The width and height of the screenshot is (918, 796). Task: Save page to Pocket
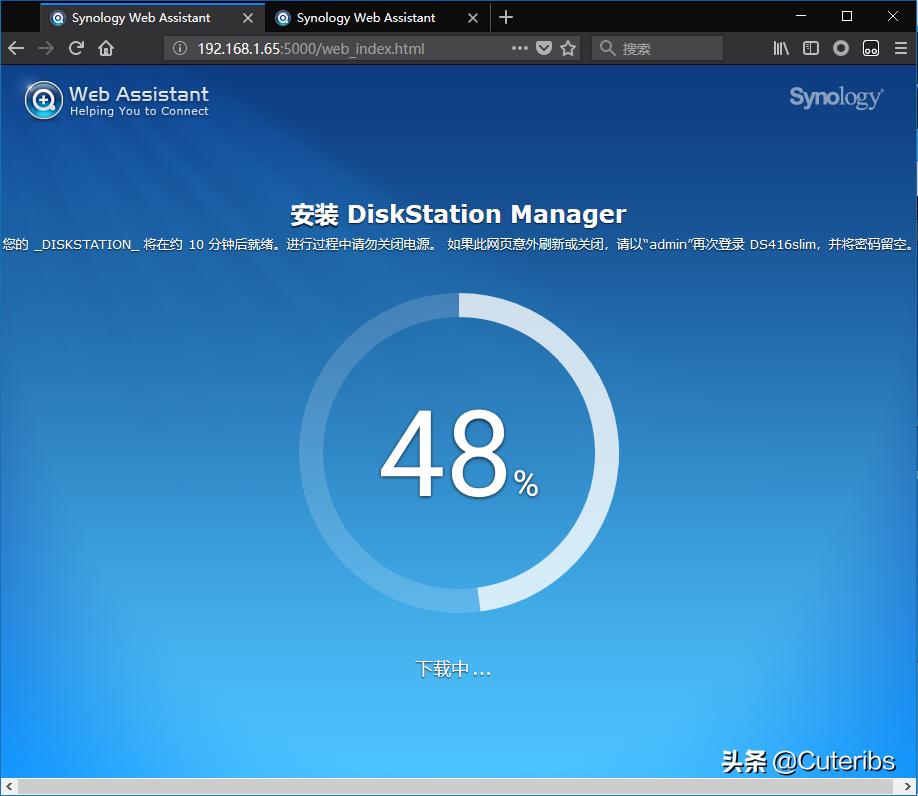[x=544, y=48]
